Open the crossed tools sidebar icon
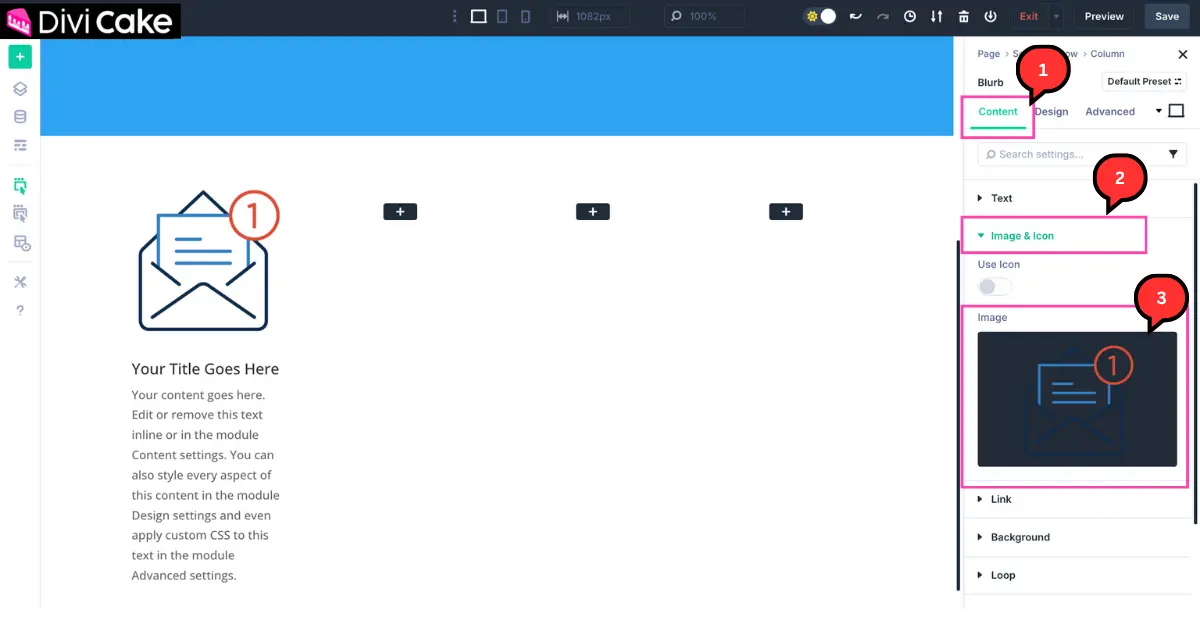Viewport: 1200px width, 630px height. tap(20, 282)
